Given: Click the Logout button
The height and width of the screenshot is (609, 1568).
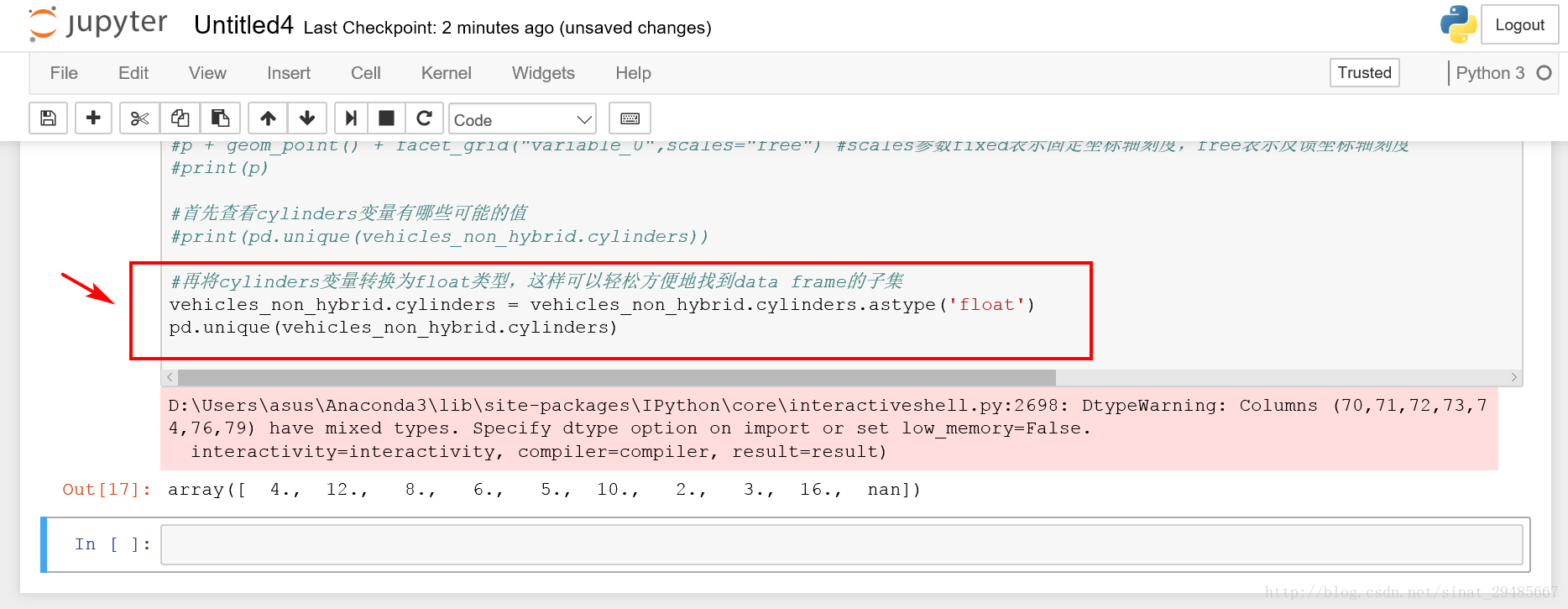Looking at the screenshot, I should (x=1519, y=24).
